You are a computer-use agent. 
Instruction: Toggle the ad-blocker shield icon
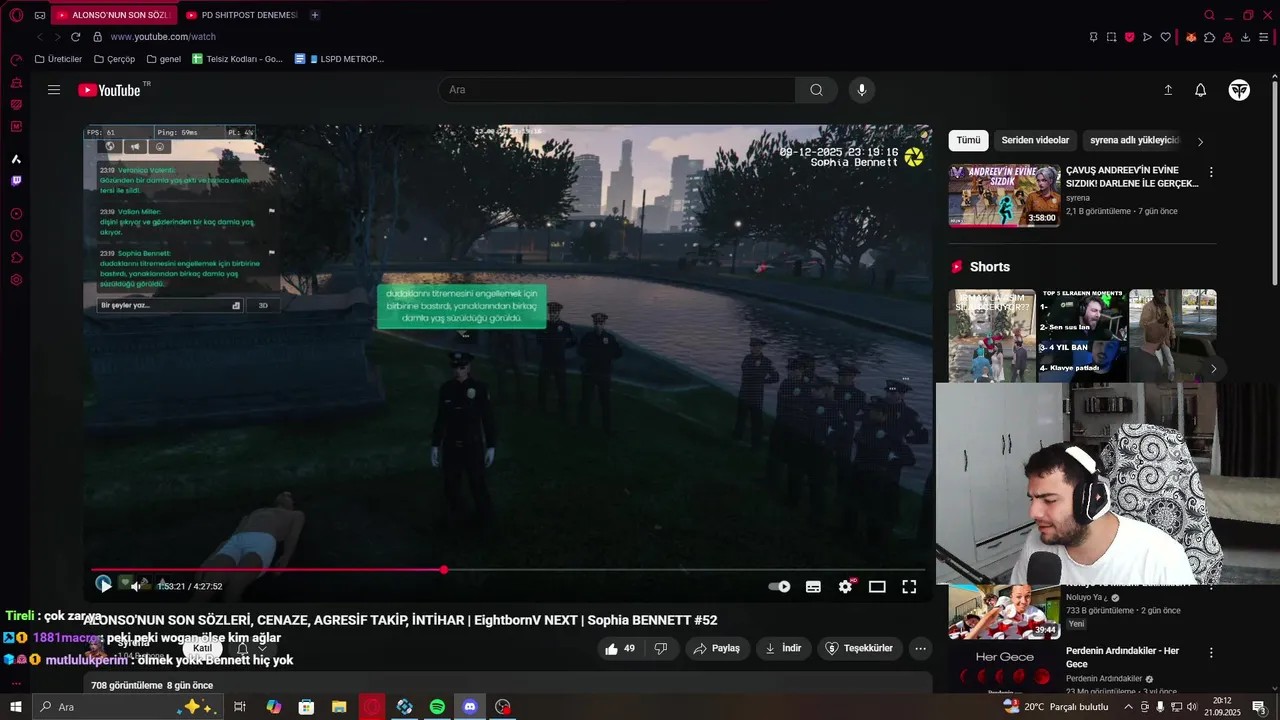[1129, 37]
